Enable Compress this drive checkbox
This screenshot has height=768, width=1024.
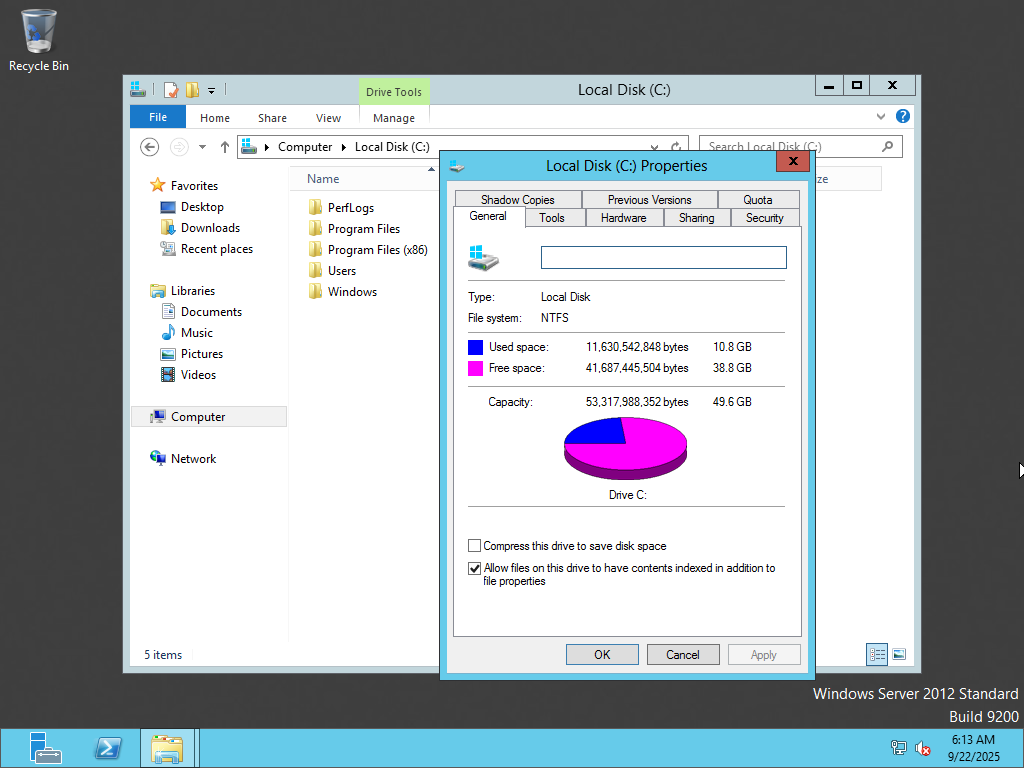pyautogui.click(x=475, y=546)
